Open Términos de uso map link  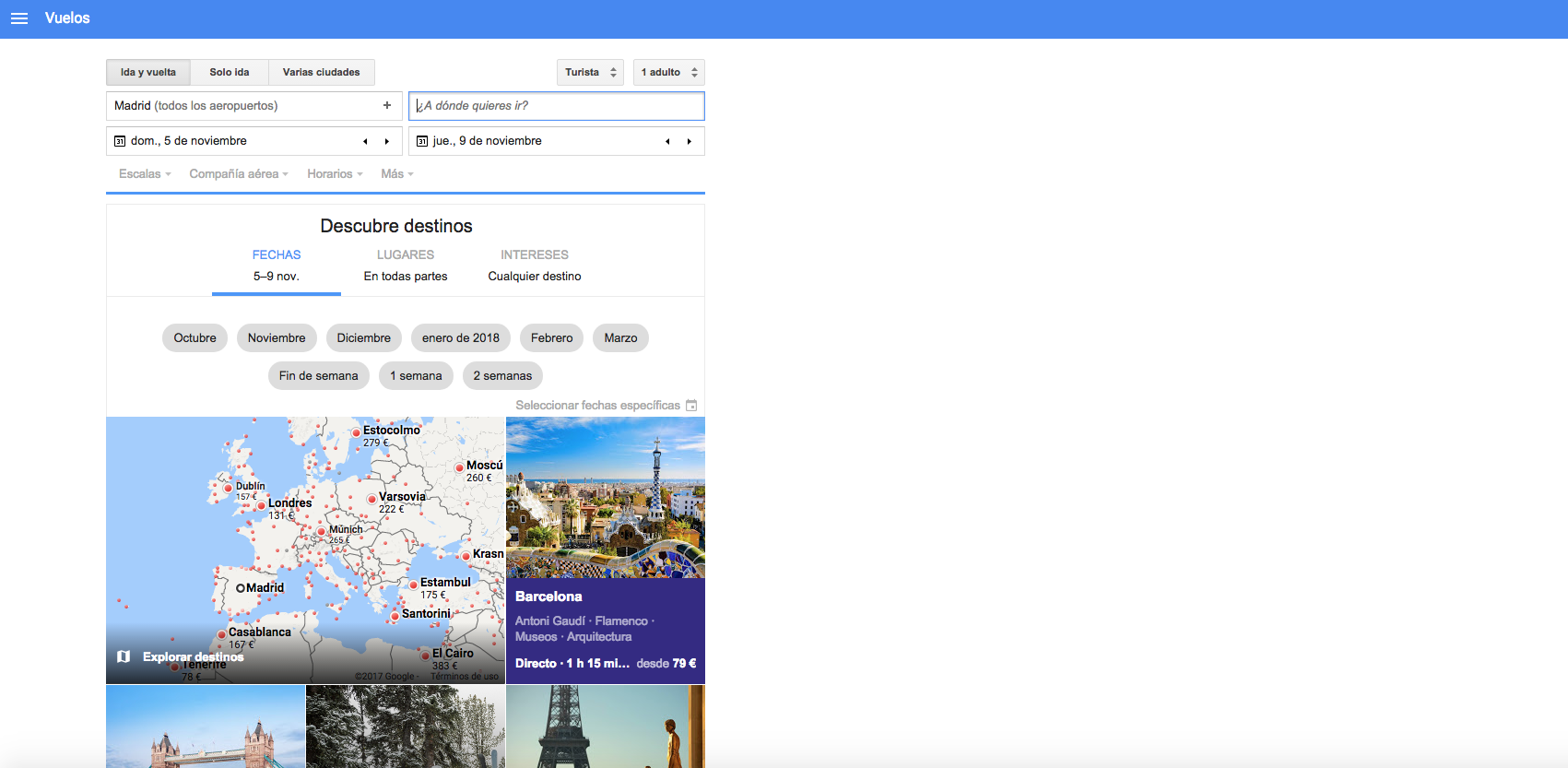[465, 677]
